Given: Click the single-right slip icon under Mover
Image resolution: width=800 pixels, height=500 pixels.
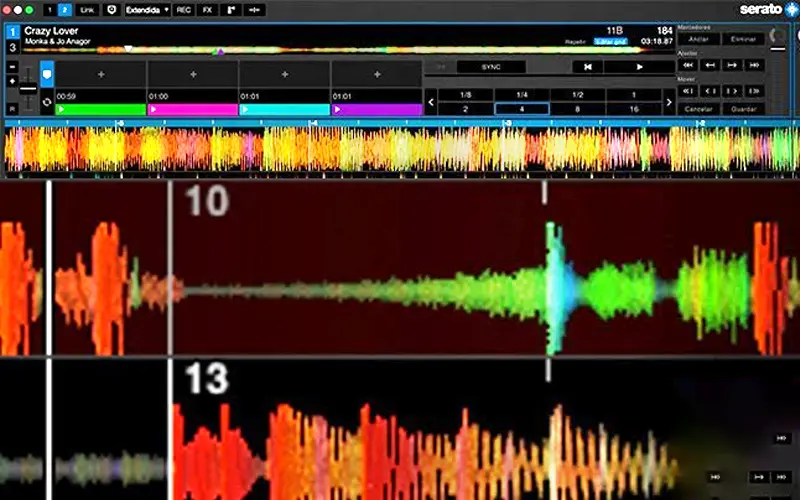Looking at the screenshot, I should pos(732,91).
